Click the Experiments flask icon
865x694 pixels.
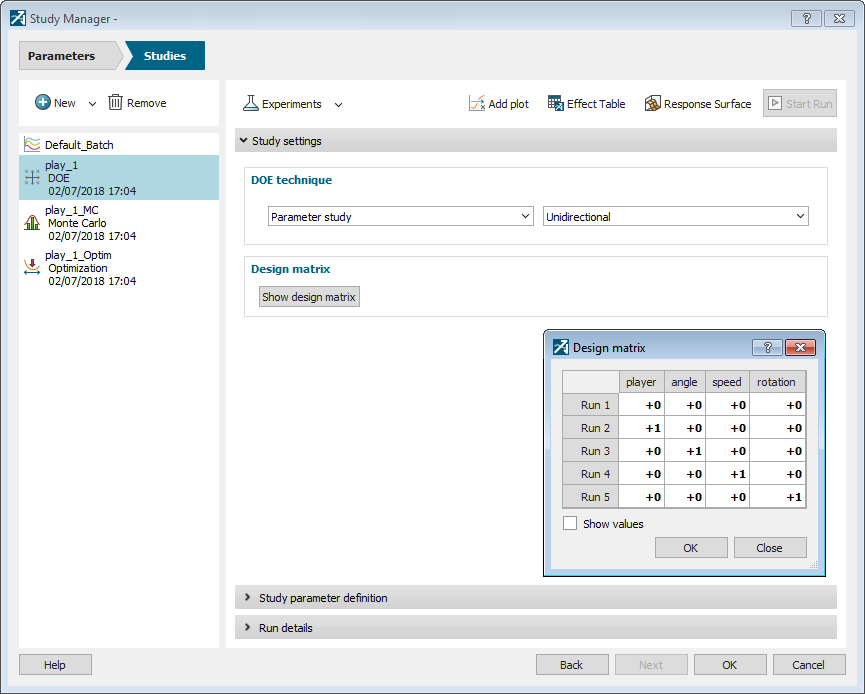pos(250,103)
